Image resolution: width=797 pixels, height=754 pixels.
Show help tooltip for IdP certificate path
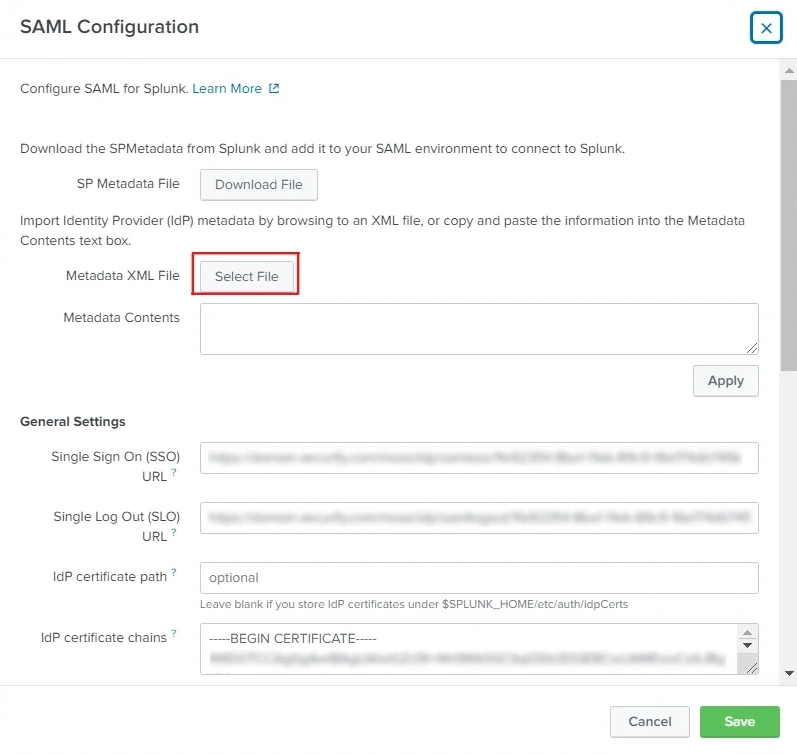click(174, 572)
